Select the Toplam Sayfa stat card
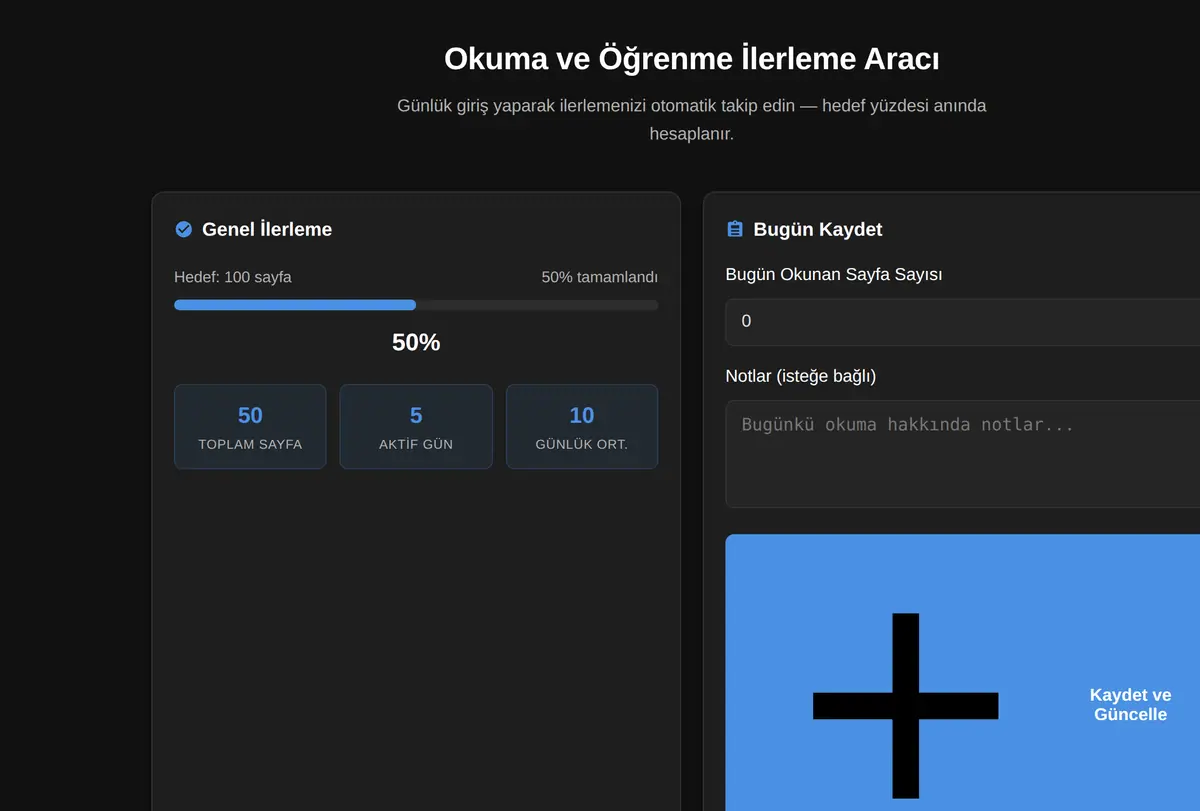The image size is (1200, 811). click(x=250, y=427)
